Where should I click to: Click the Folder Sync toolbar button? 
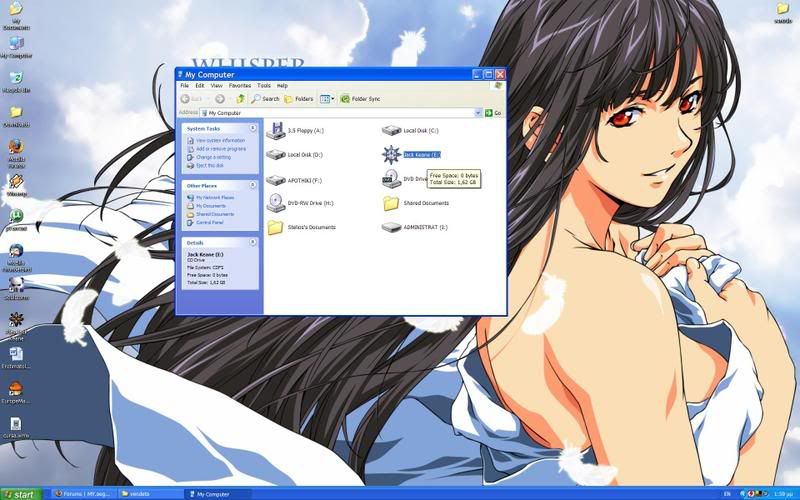360,99
